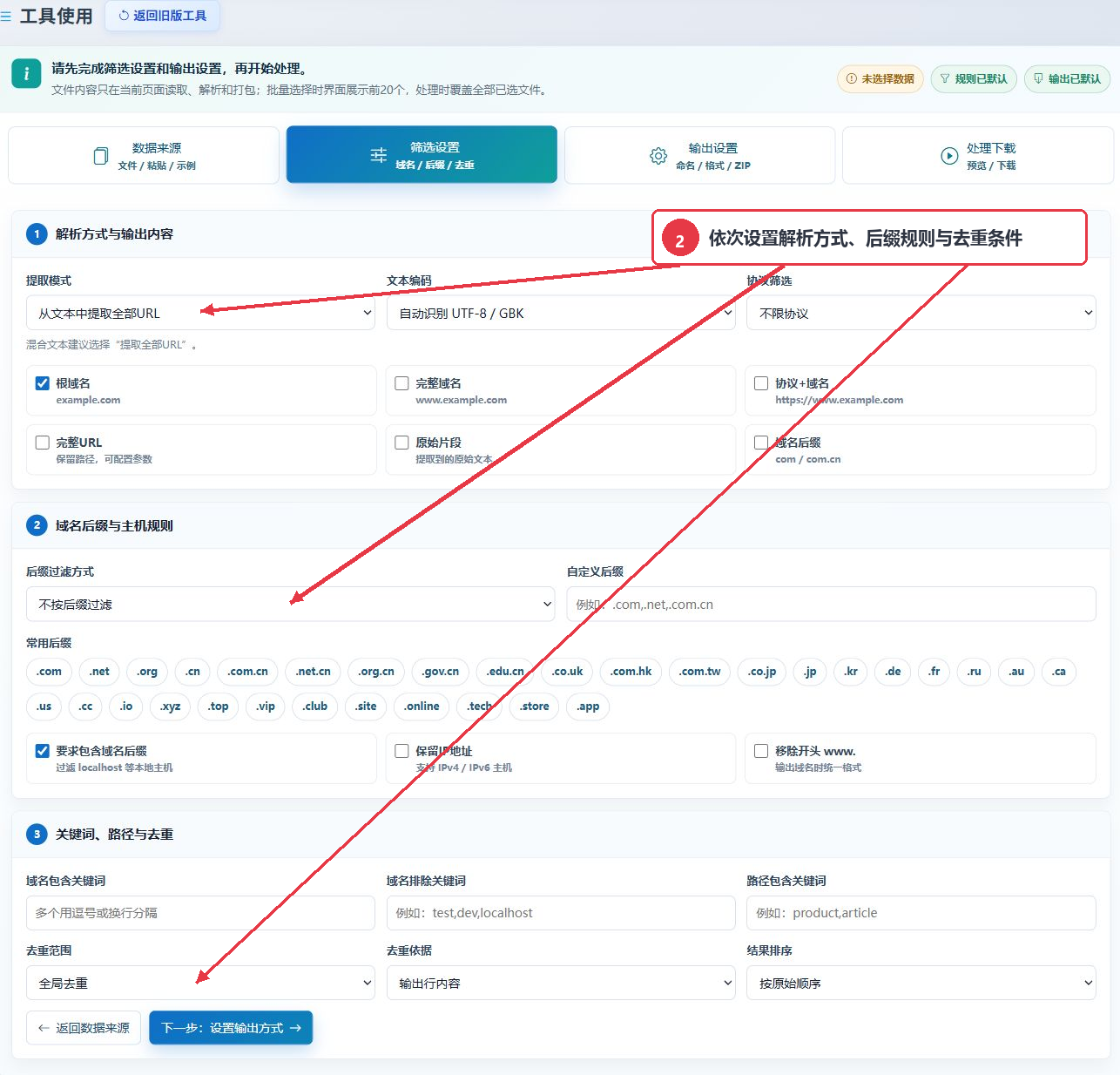This screenshot has height=1075, width=1120.
Task: Select the .vip suffix chip
Action: 266,707
